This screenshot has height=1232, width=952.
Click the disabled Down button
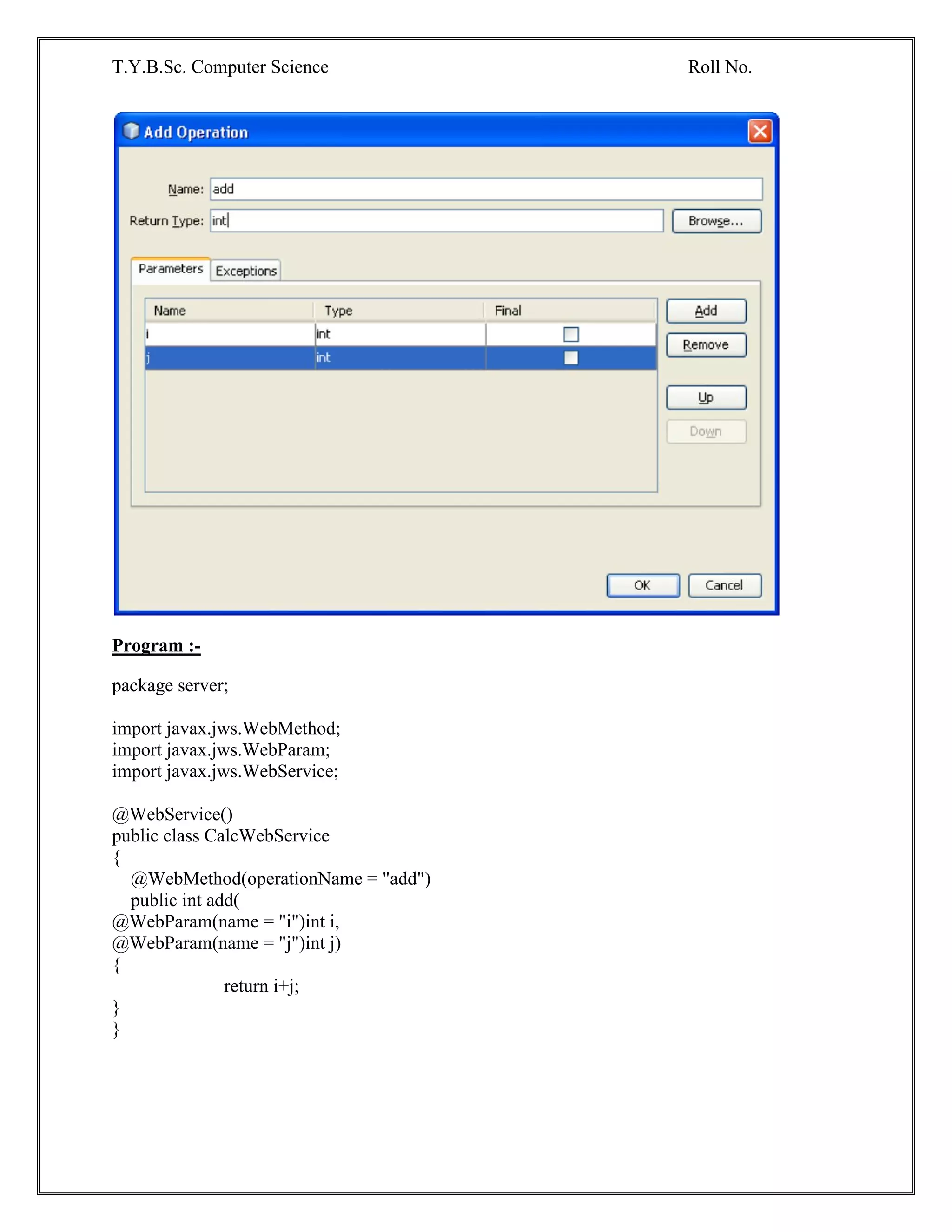click(706, 431)
